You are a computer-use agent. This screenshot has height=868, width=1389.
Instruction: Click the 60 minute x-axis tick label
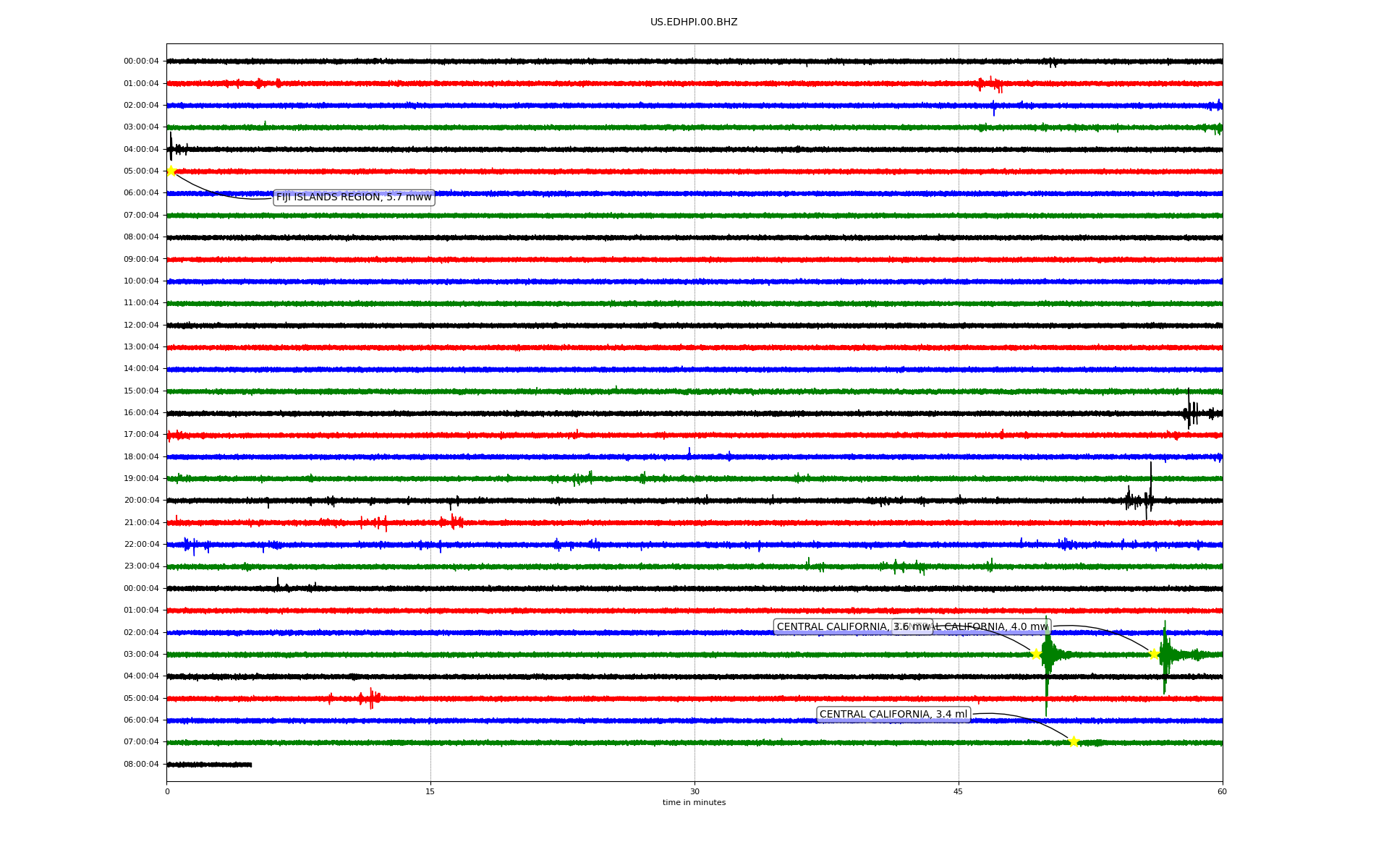pos(1222,791)
